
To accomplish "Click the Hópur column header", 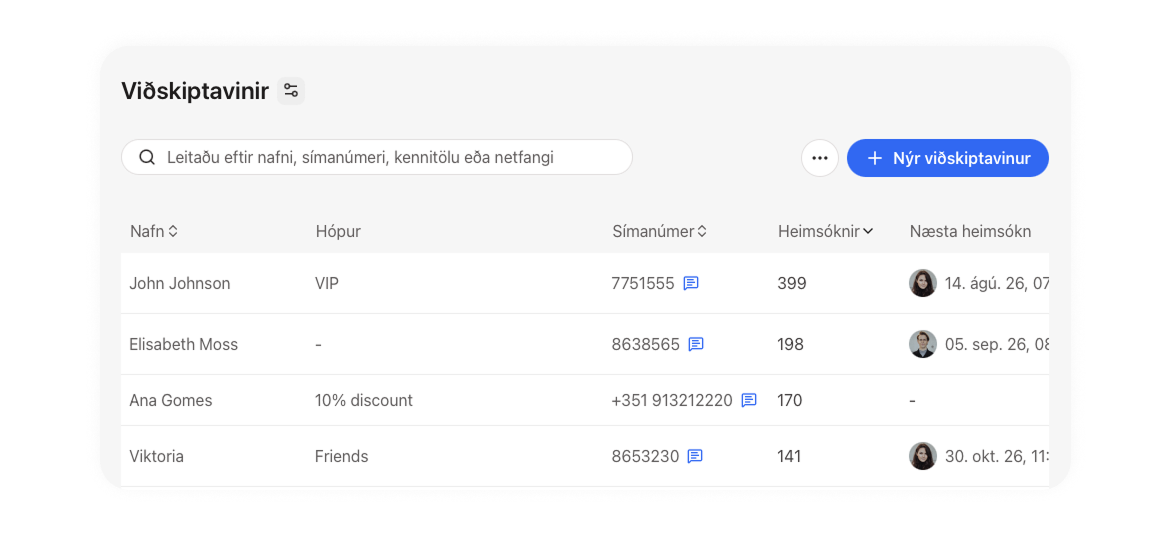I will pos(338,231).
